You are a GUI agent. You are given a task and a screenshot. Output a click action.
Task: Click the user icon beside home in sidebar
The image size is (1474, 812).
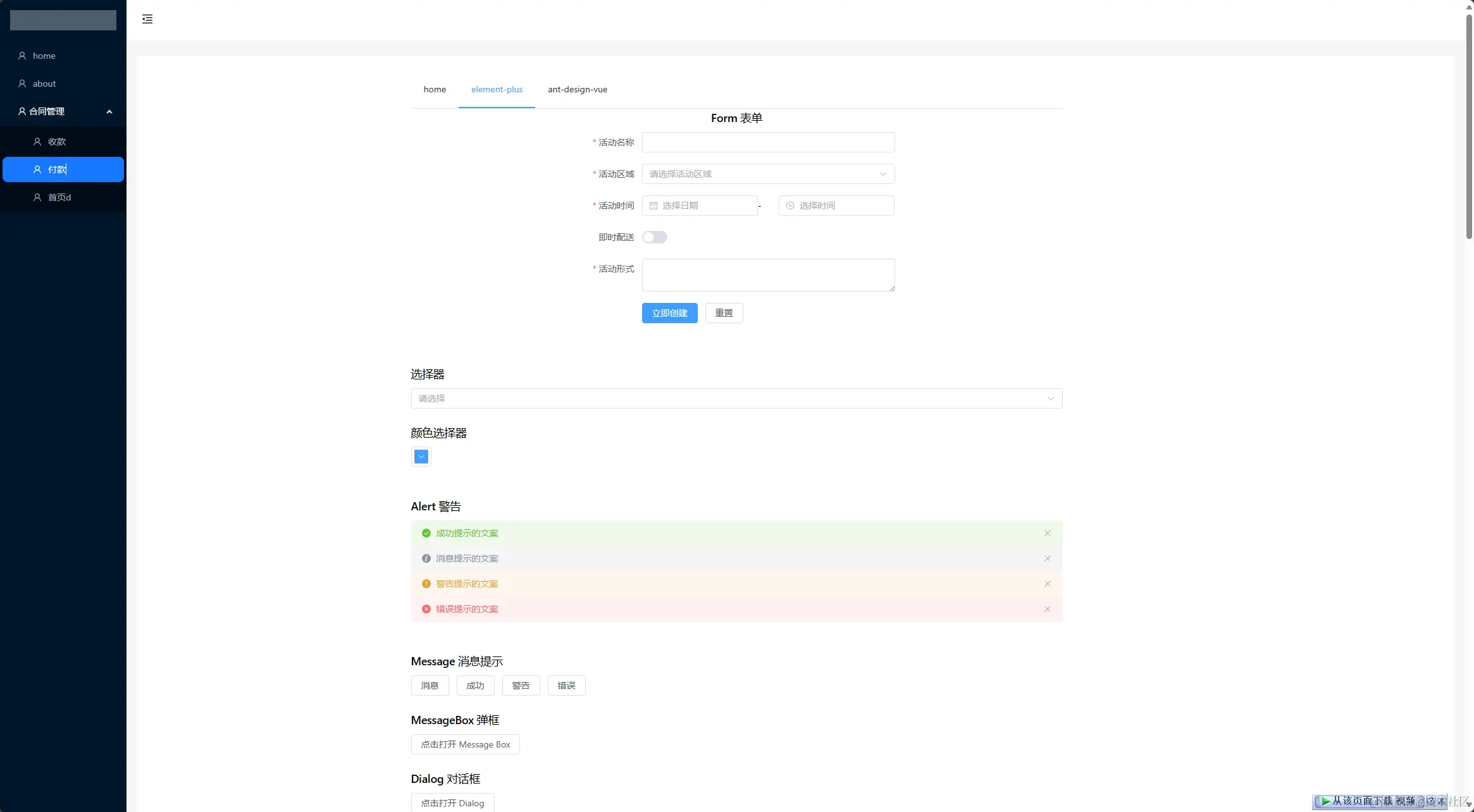[x=22, y=56]
